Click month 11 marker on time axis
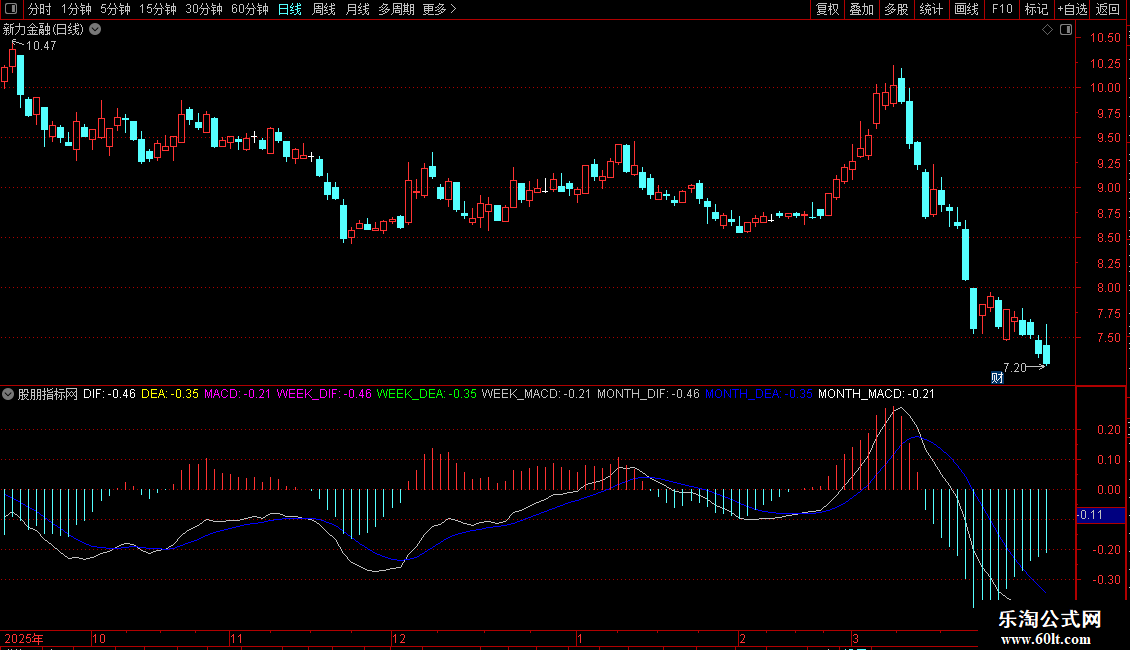The image size is (1130, 650). (x=236, y=639)
